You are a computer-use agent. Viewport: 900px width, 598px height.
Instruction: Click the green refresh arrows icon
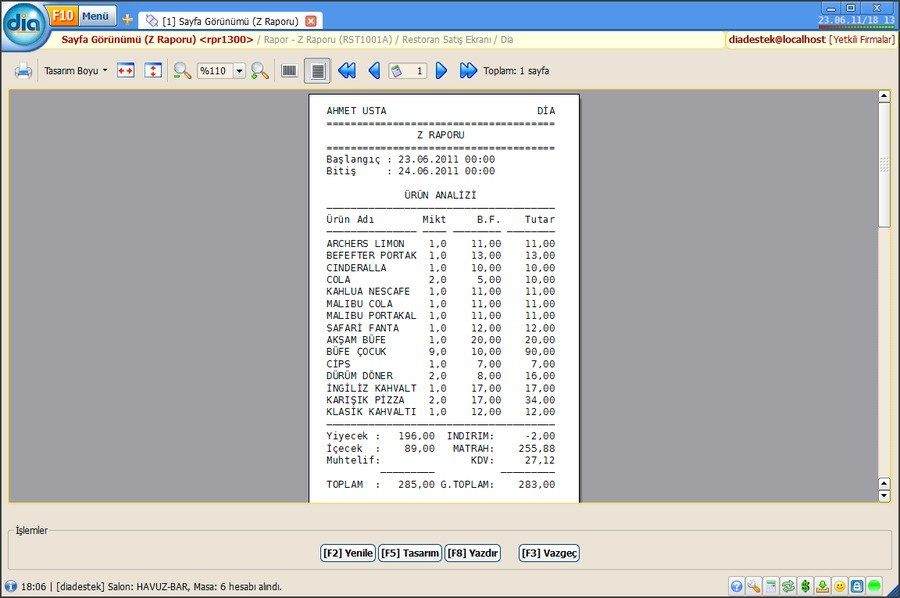pos(788,586)
